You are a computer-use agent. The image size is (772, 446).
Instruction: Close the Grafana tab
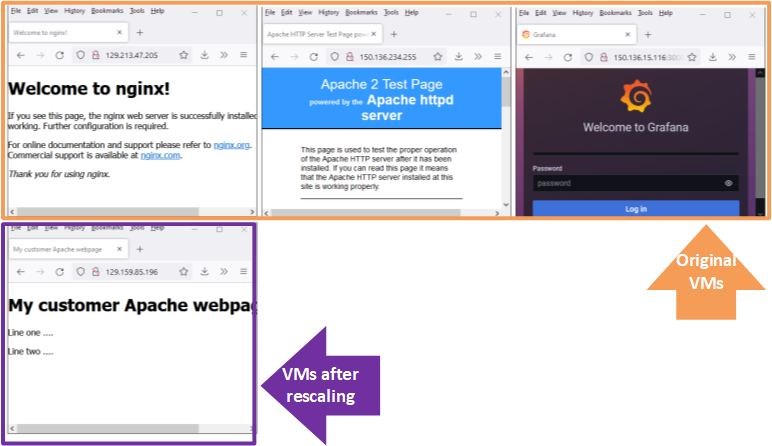click(627, 34)
